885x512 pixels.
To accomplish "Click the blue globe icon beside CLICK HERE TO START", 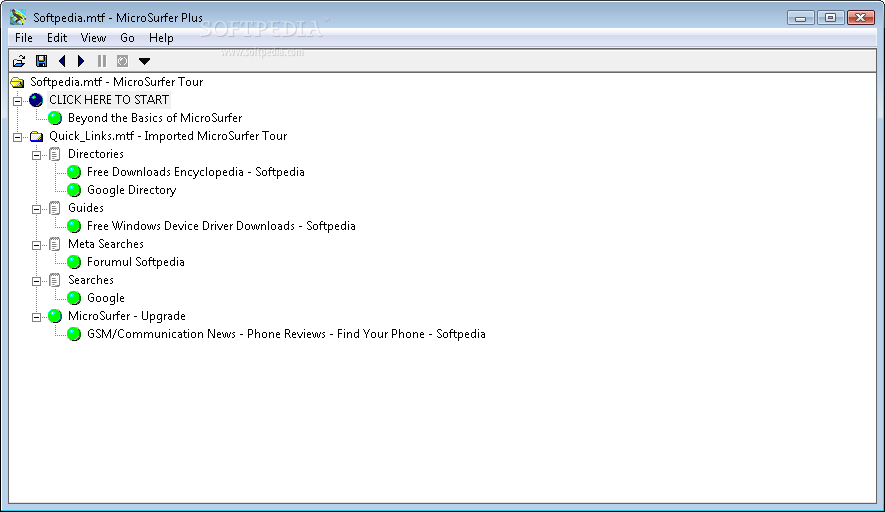I will 36,100.
